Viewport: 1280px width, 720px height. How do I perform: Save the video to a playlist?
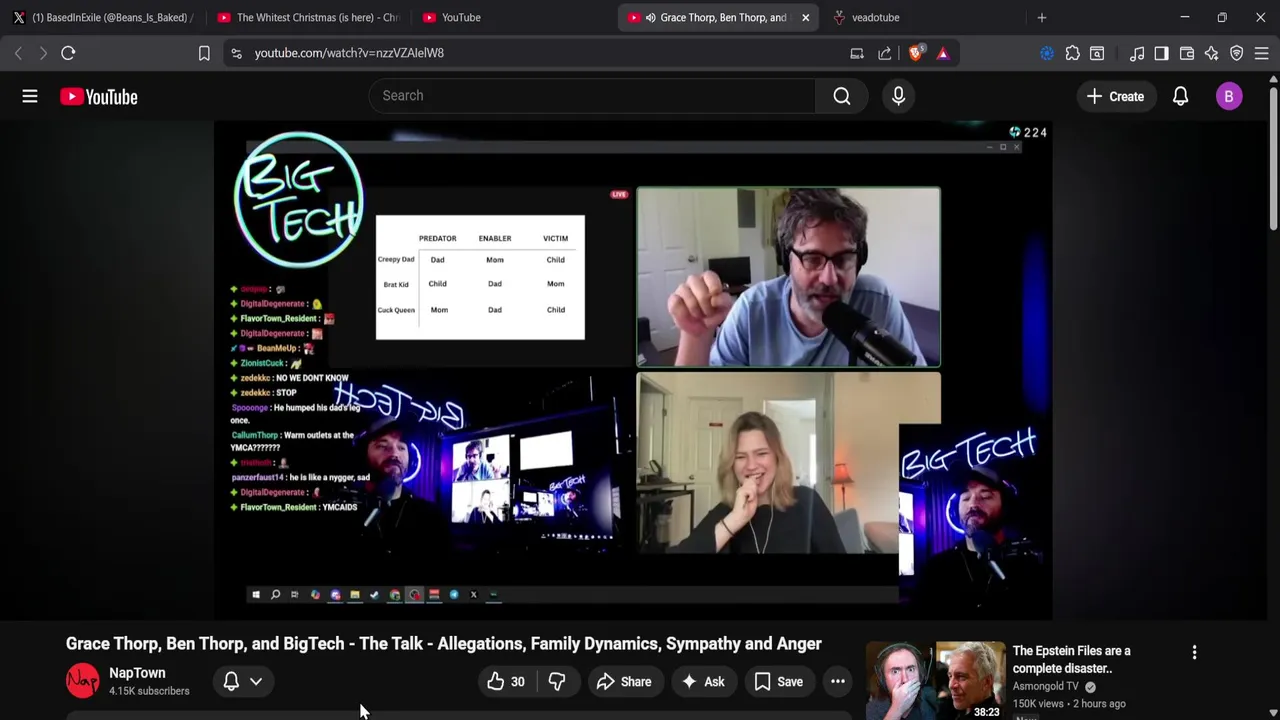click(778, 682)
